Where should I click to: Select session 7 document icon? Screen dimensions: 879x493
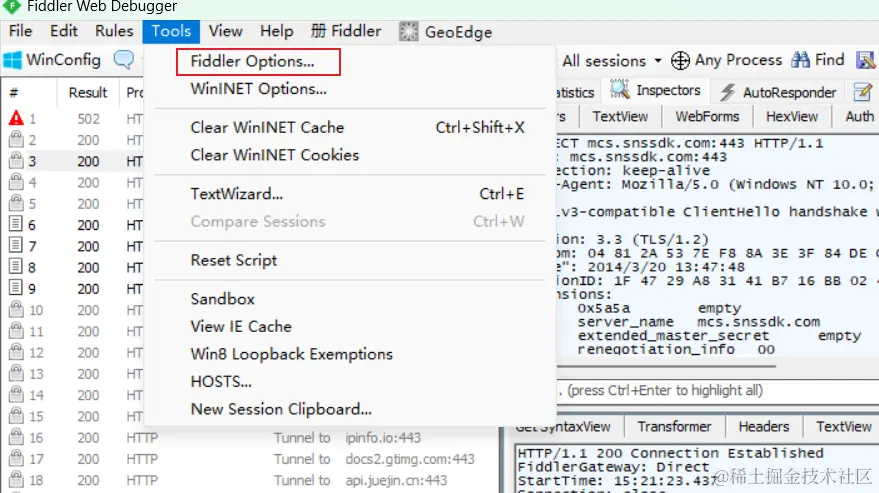click(16, 245)
